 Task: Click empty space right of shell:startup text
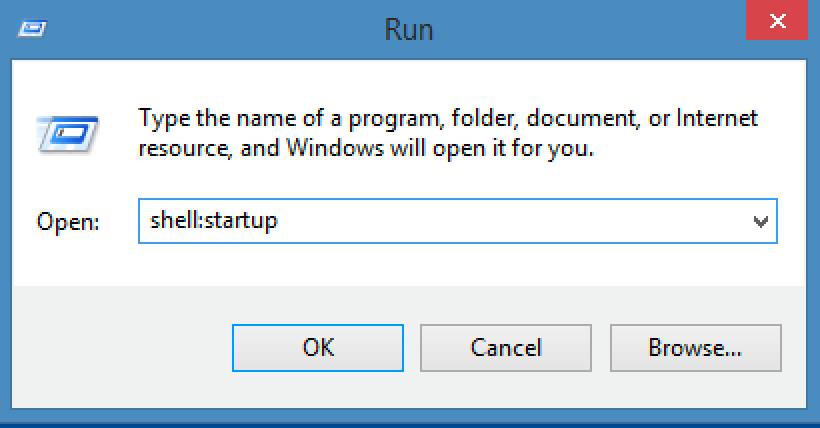click(500, 221)
